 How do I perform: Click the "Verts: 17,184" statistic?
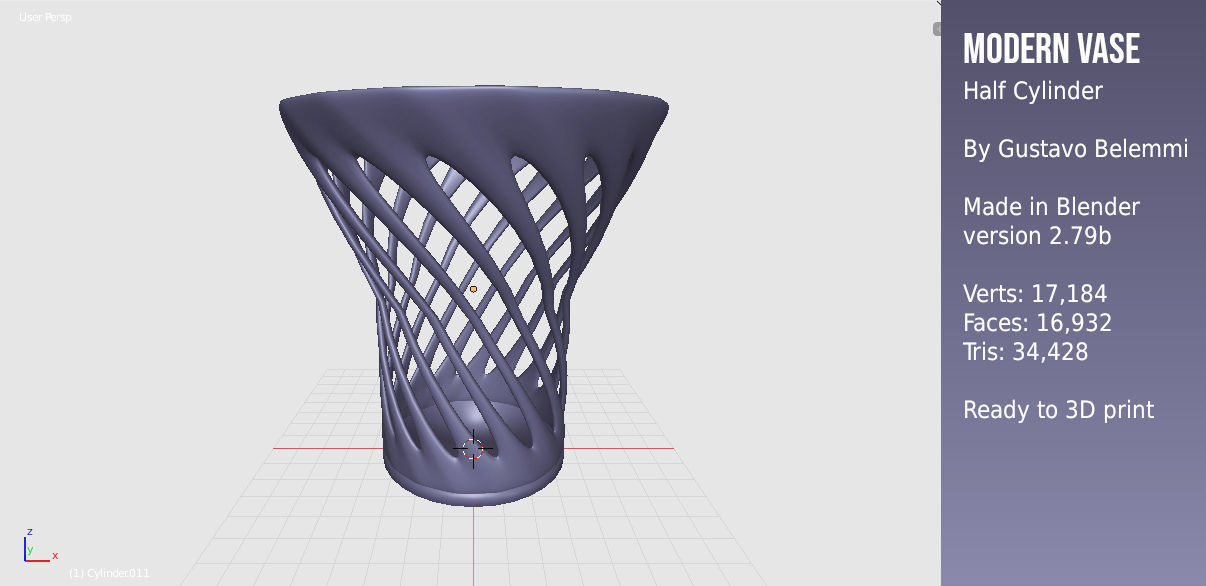pyautogui.click(x=1035, y=294)
